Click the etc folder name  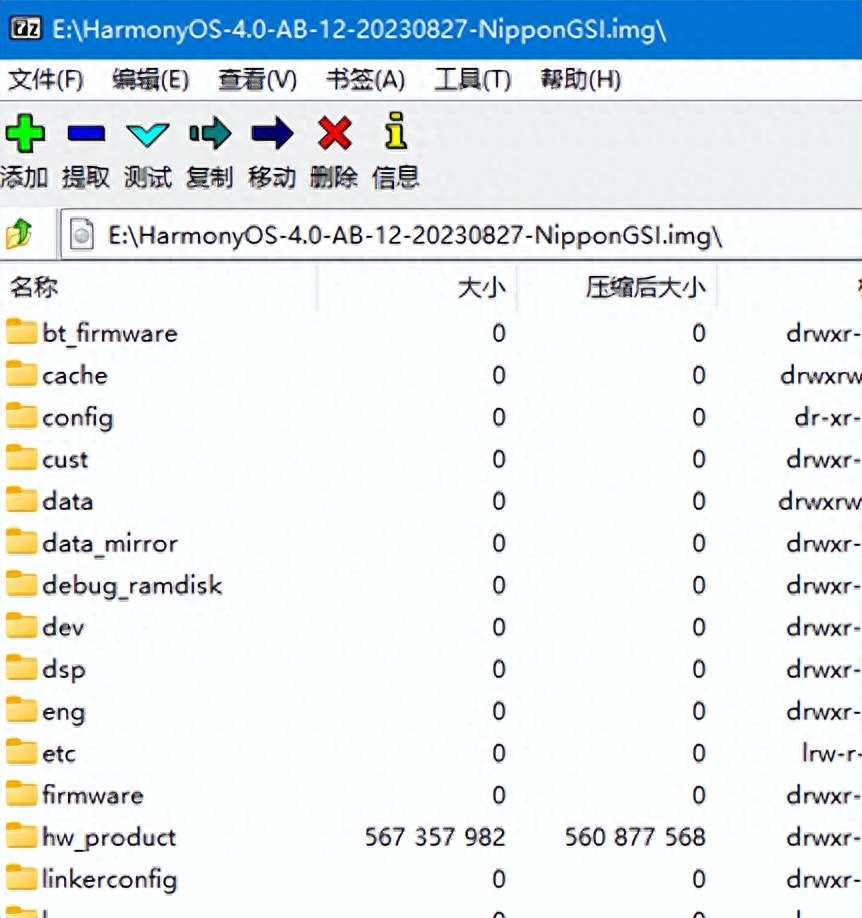[59, 753]
